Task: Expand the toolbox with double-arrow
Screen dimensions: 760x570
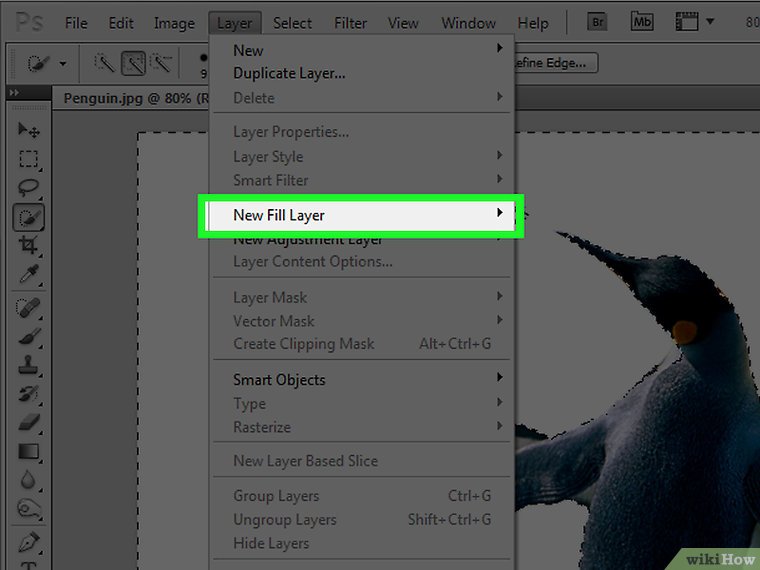Action: click(x=15, y=92)
